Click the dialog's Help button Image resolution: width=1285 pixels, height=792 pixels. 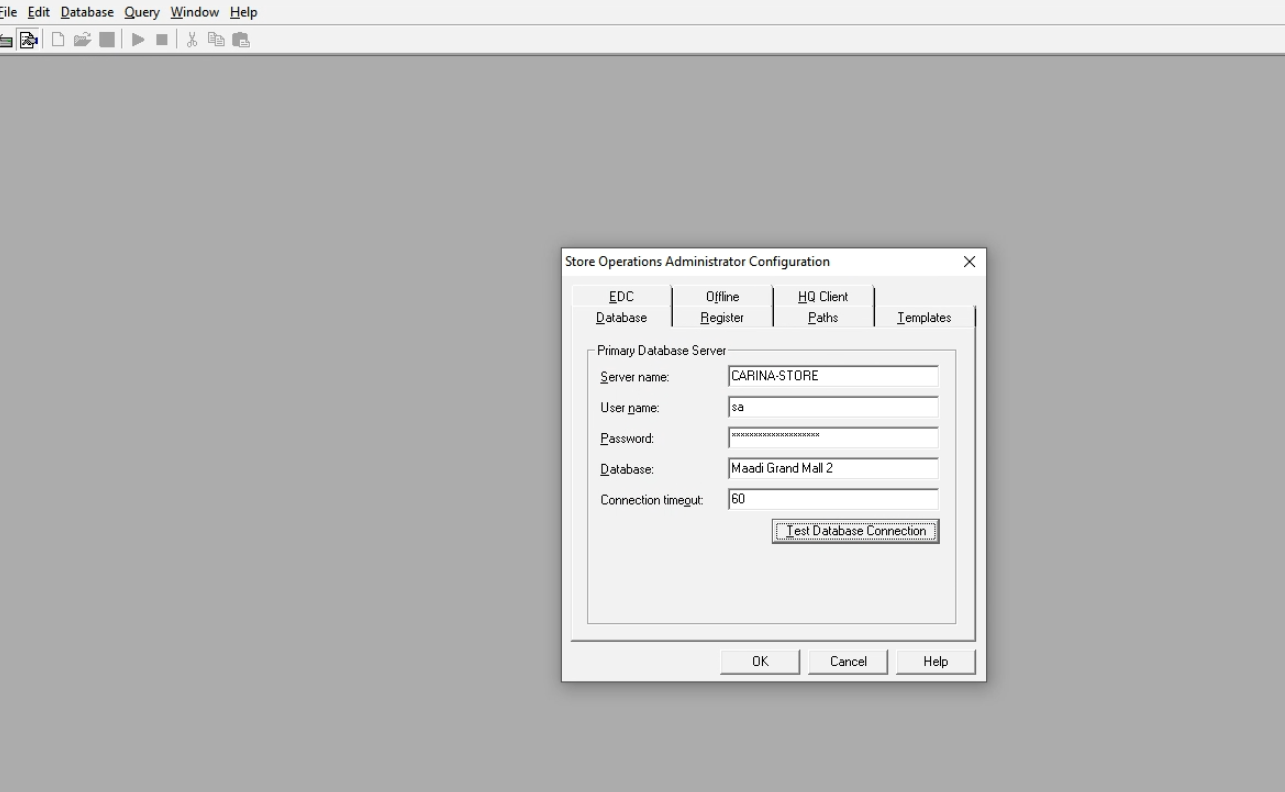(936, 661)
